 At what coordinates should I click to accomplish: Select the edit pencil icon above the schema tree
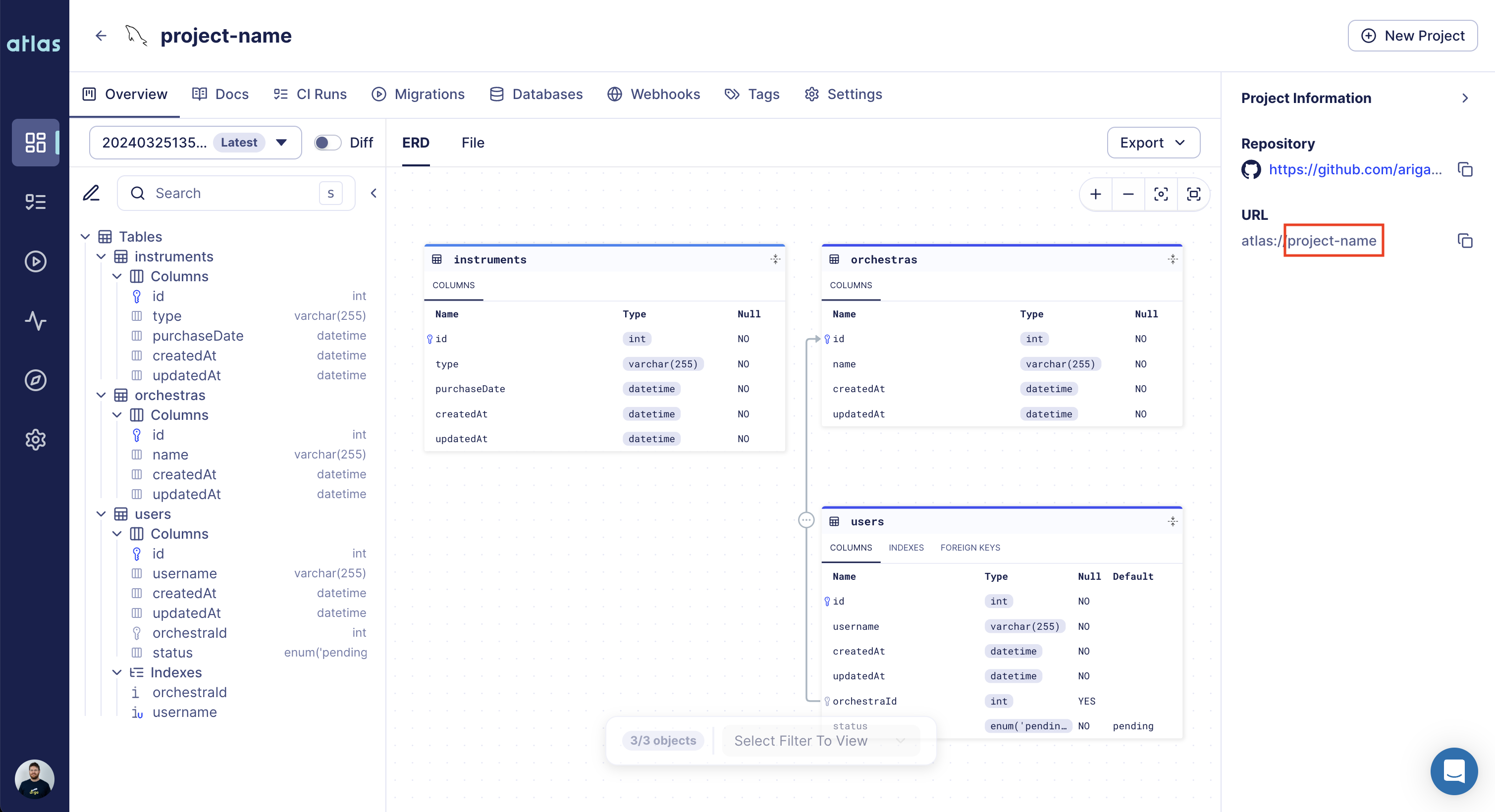pyautogui.click(x=91, y=193)
